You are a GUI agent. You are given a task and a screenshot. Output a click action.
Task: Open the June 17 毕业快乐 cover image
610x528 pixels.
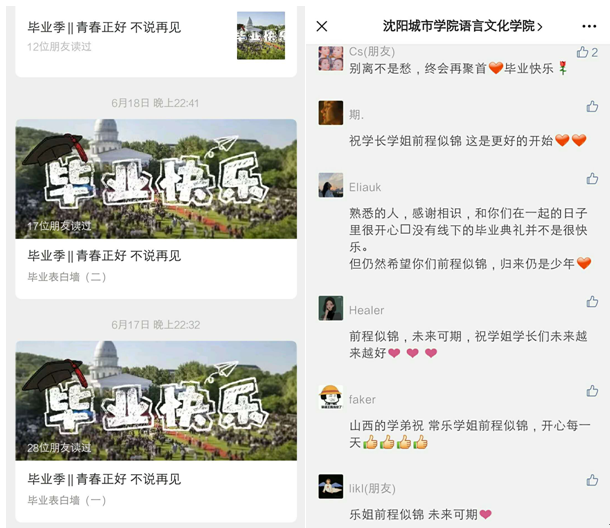click(x=156, y=401)
